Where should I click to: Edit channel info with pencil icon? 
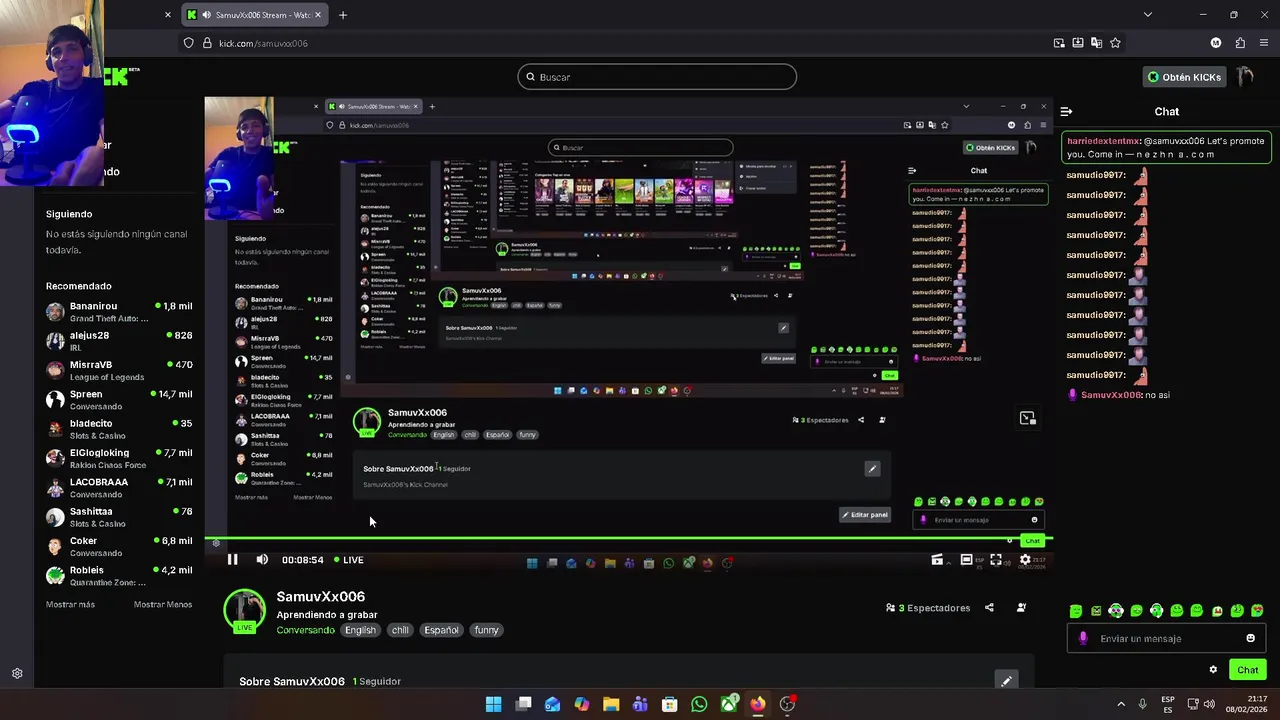(1006, 681)
